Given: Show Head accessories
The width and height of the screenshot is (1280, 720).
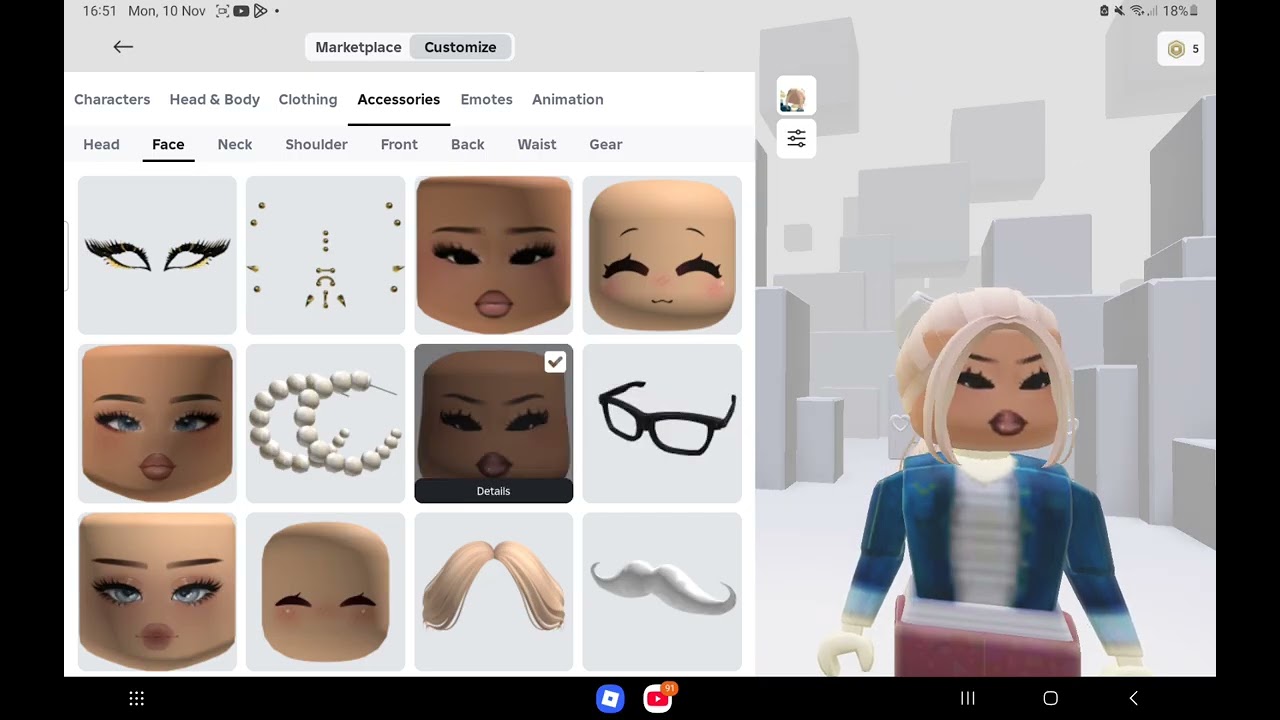Looking at the screenshot, I should pyautogui.click(x=101, y=144).
